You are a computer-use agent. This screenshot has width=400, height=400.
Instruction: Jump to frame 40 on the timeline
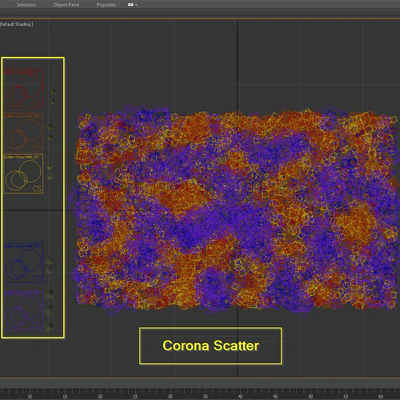point(240,396)
